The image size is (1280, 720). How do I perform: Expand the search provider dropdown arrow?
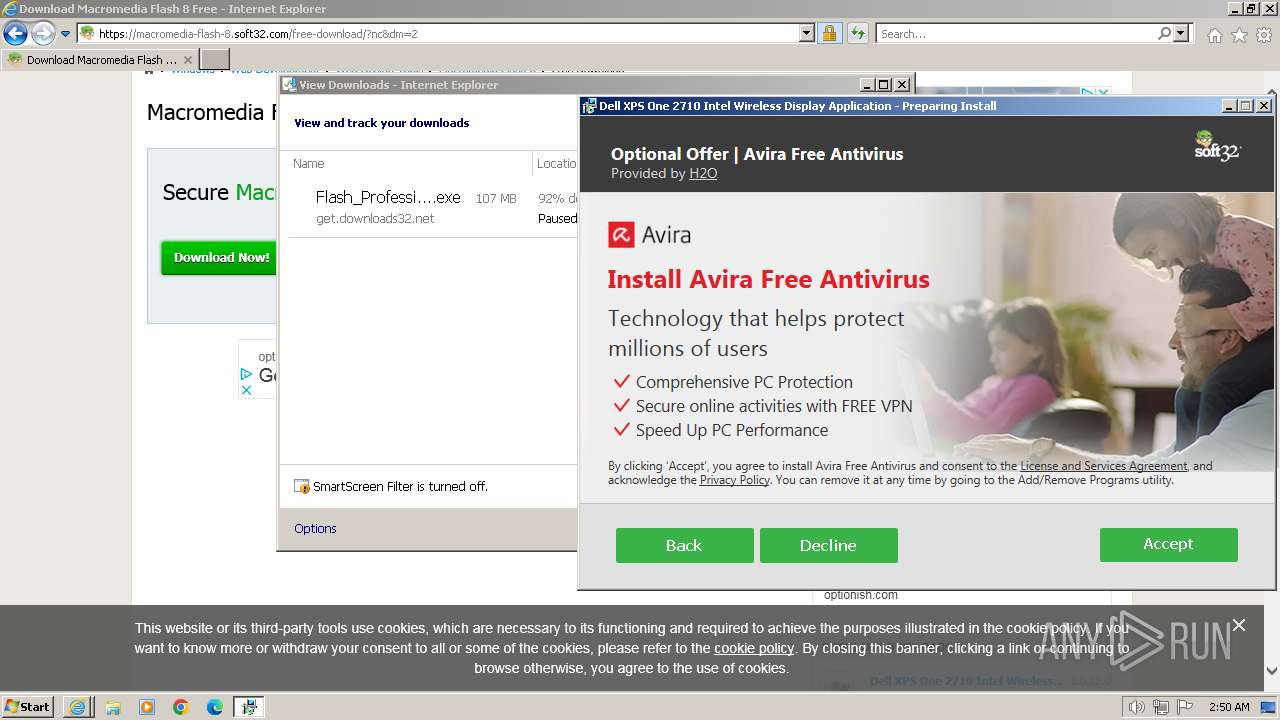(x=1182, y=33)
